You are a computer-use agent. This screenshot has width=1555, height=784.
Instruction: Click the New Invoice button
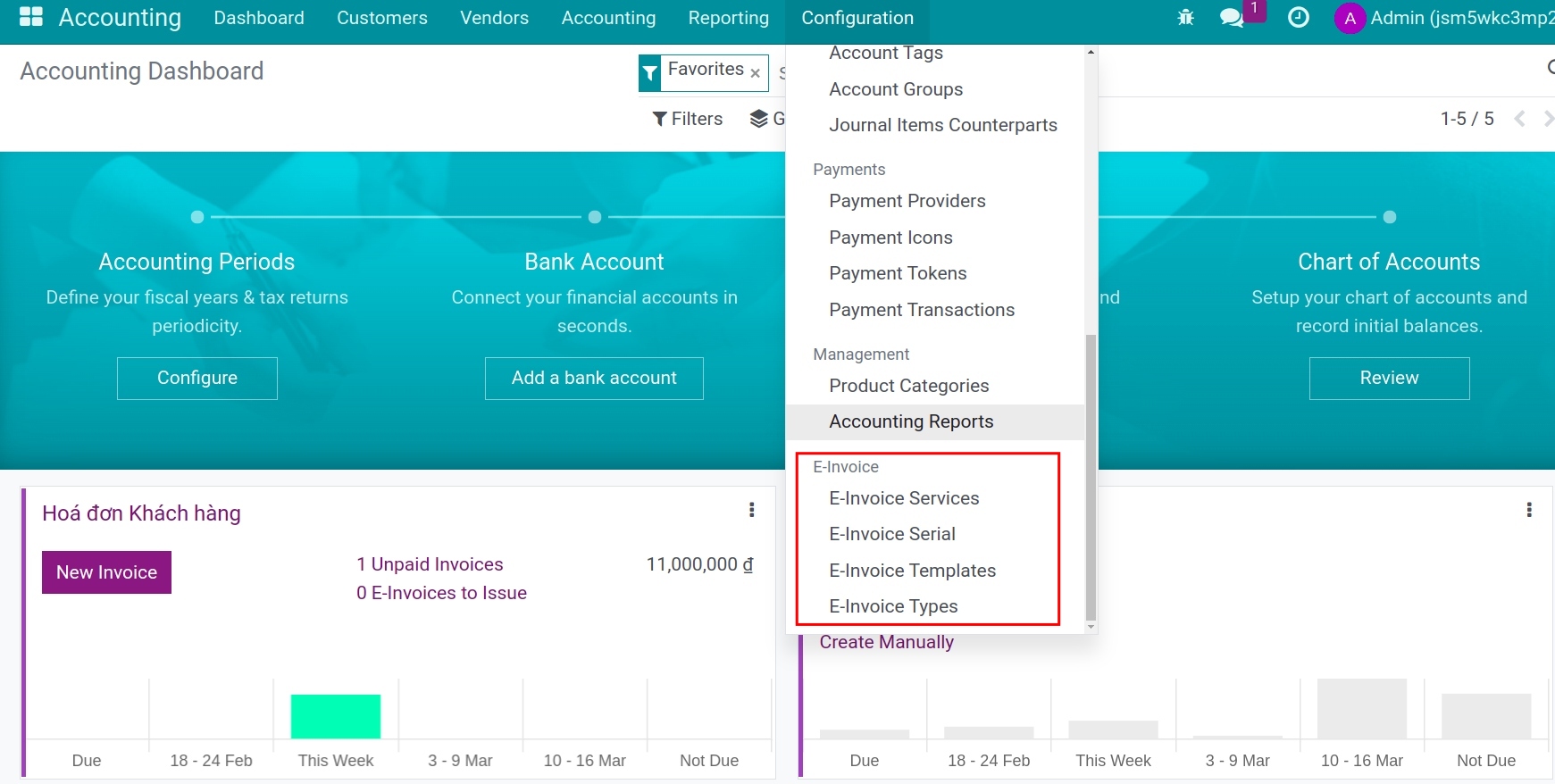click(x=106, y=572)
